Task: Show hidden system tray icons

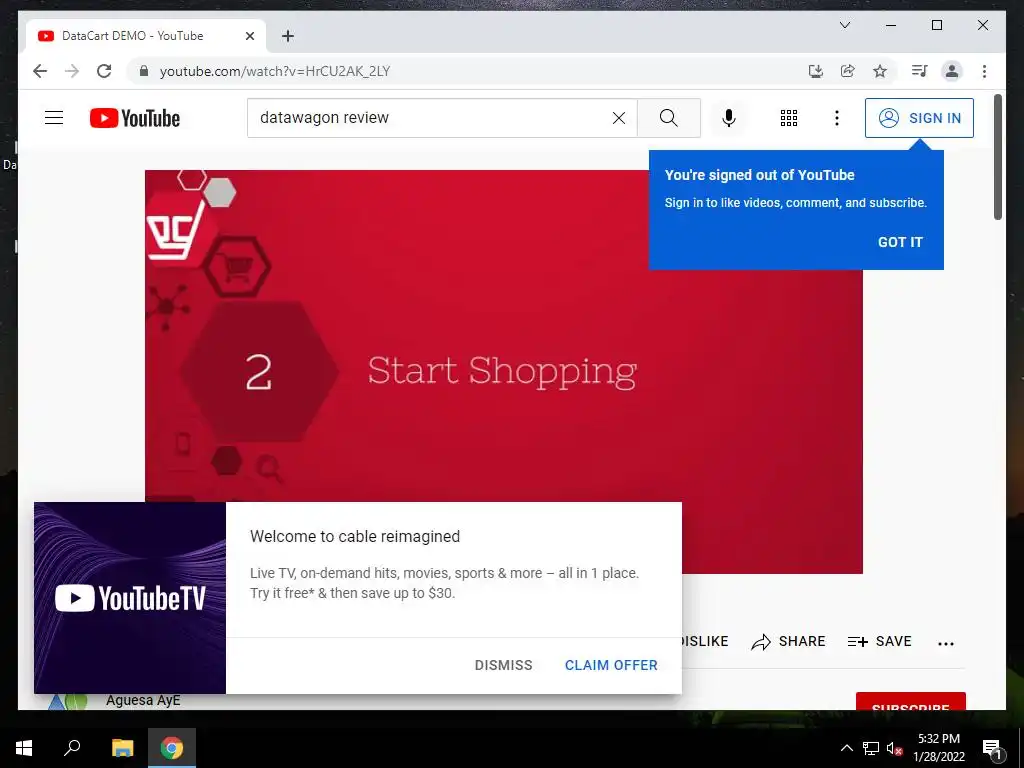Action: [846, 748]
